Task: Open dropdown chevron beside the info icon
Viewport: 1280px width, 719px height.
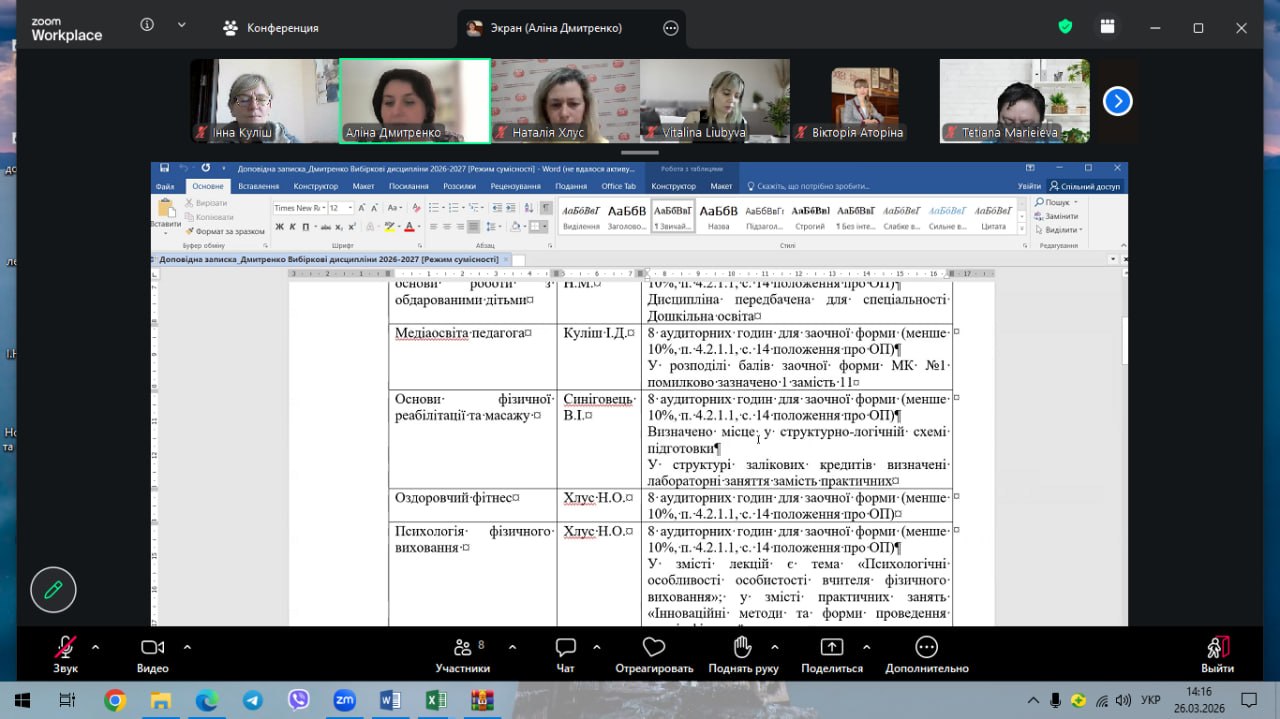Action: [x=181, y=25]
